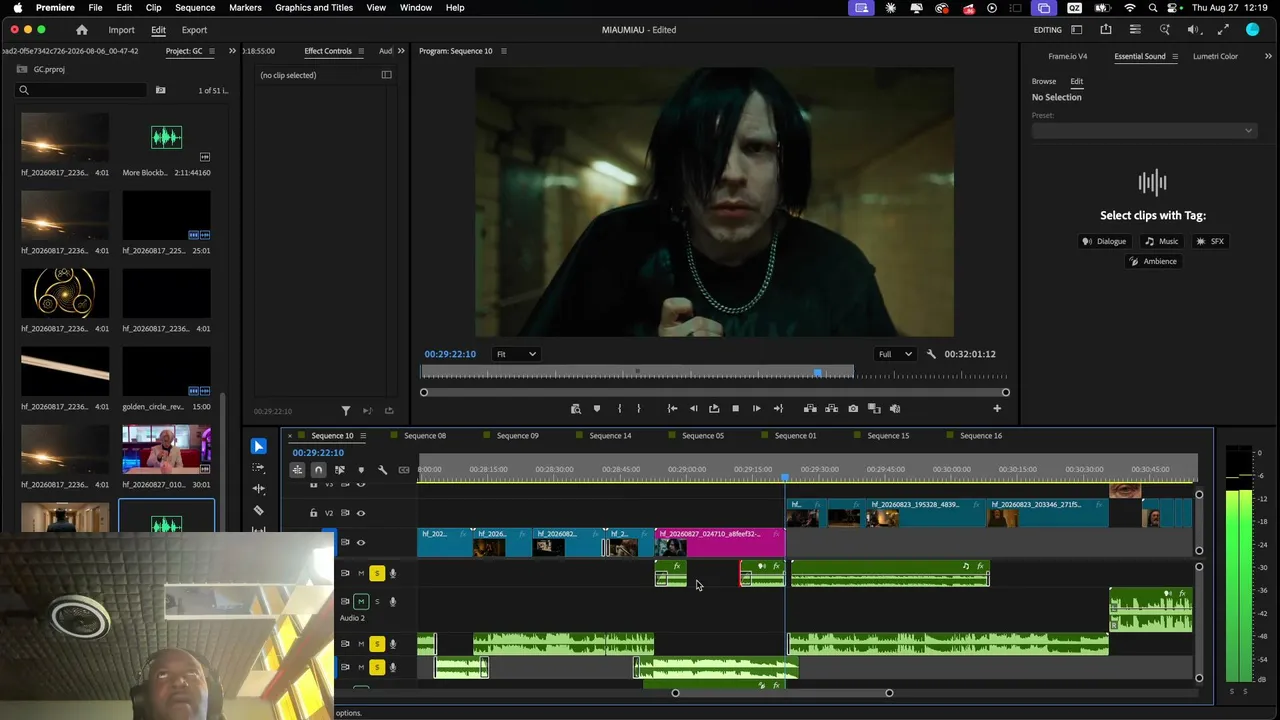
Task: Click the program monitor playhead
Action: tap(818, 373)
